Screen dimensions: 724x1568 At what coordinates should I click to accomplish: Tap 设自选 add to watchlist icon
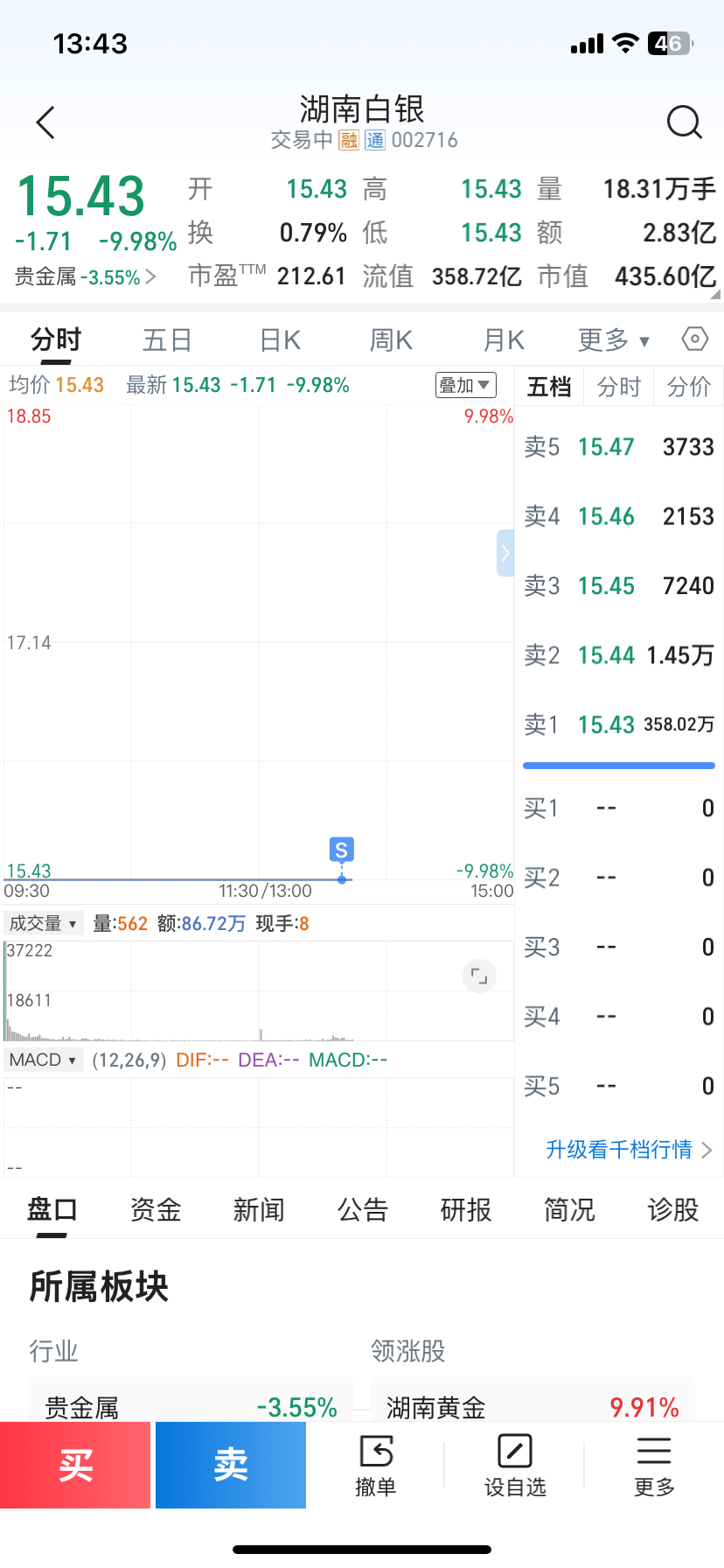coord(515,1466)
